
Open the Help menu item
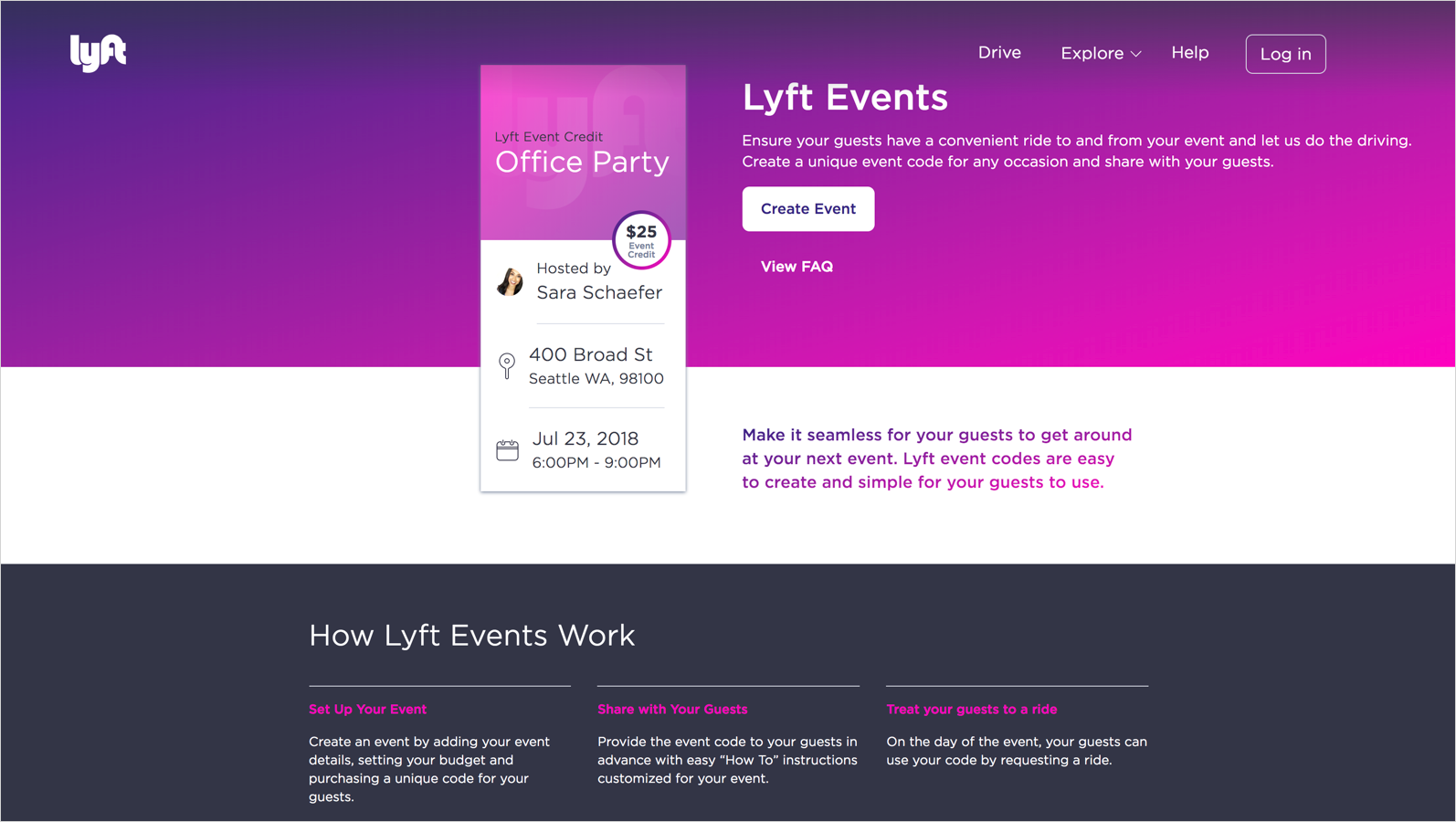[1190, 53]
